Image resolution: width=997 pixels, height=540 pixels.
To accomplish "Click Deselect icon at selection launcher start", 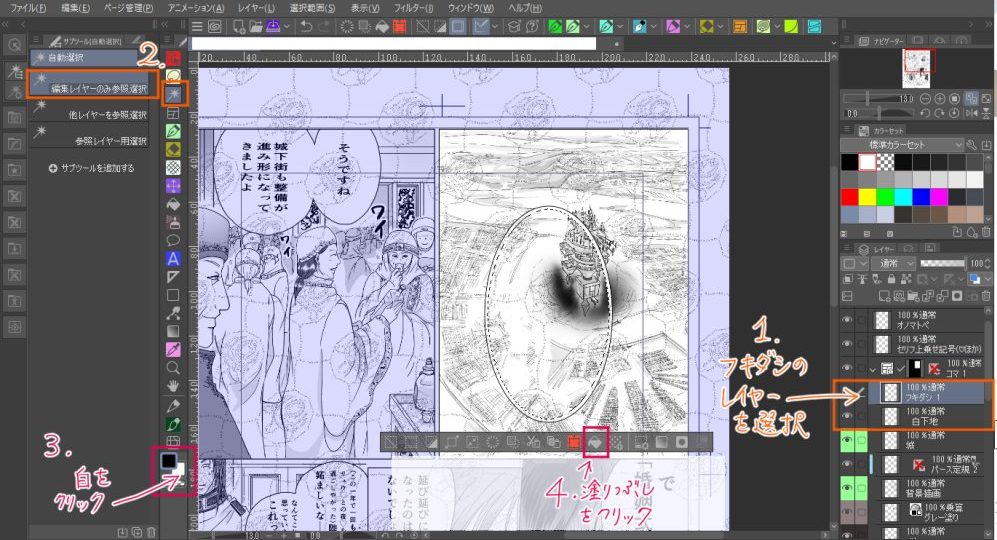I will [391, 441].
